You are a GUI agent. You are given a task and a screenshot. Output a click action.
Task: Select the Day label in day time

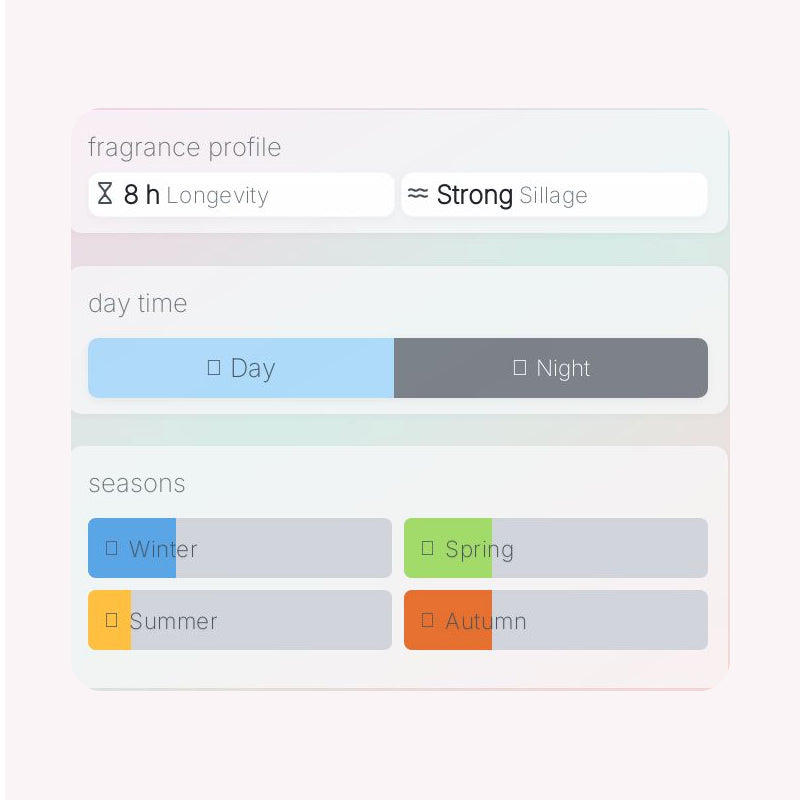pyautogui.click(x=253, y=368)
